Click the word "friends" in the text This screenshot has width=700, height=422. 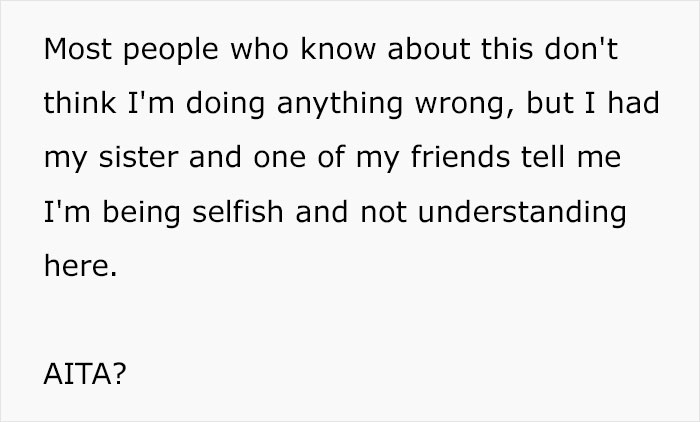tap(460, 157)
